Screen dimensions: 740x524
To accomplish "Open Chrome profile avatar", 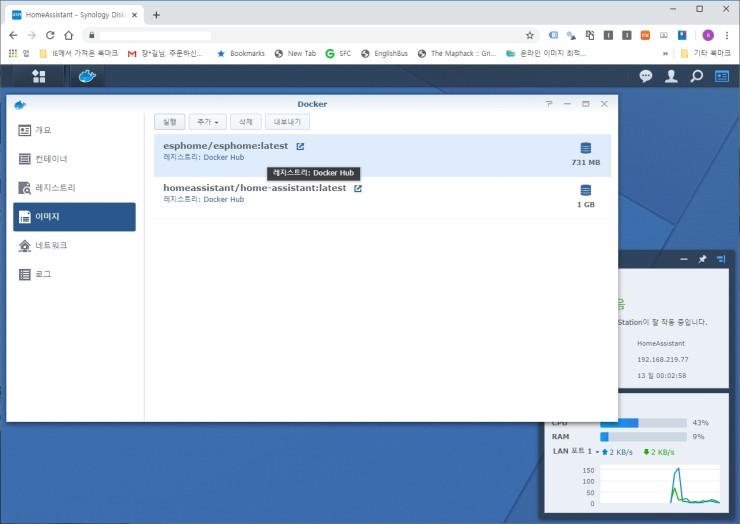I will pyautogui.click(x=708, y=35).
